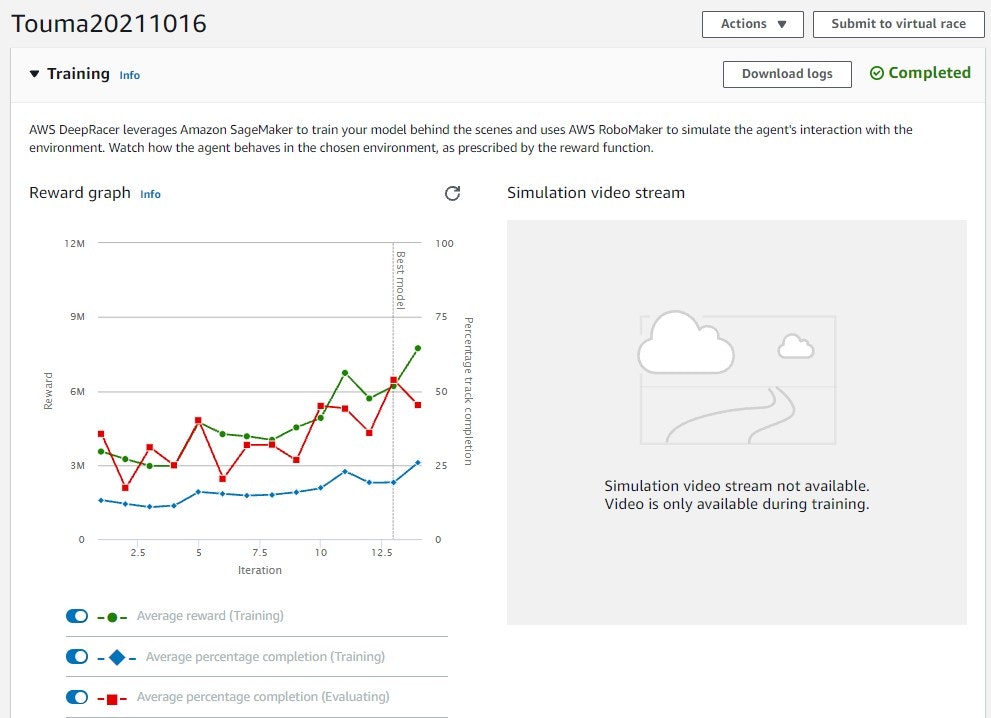
Task: Click the Reward axis label
Action: [48, 391]
